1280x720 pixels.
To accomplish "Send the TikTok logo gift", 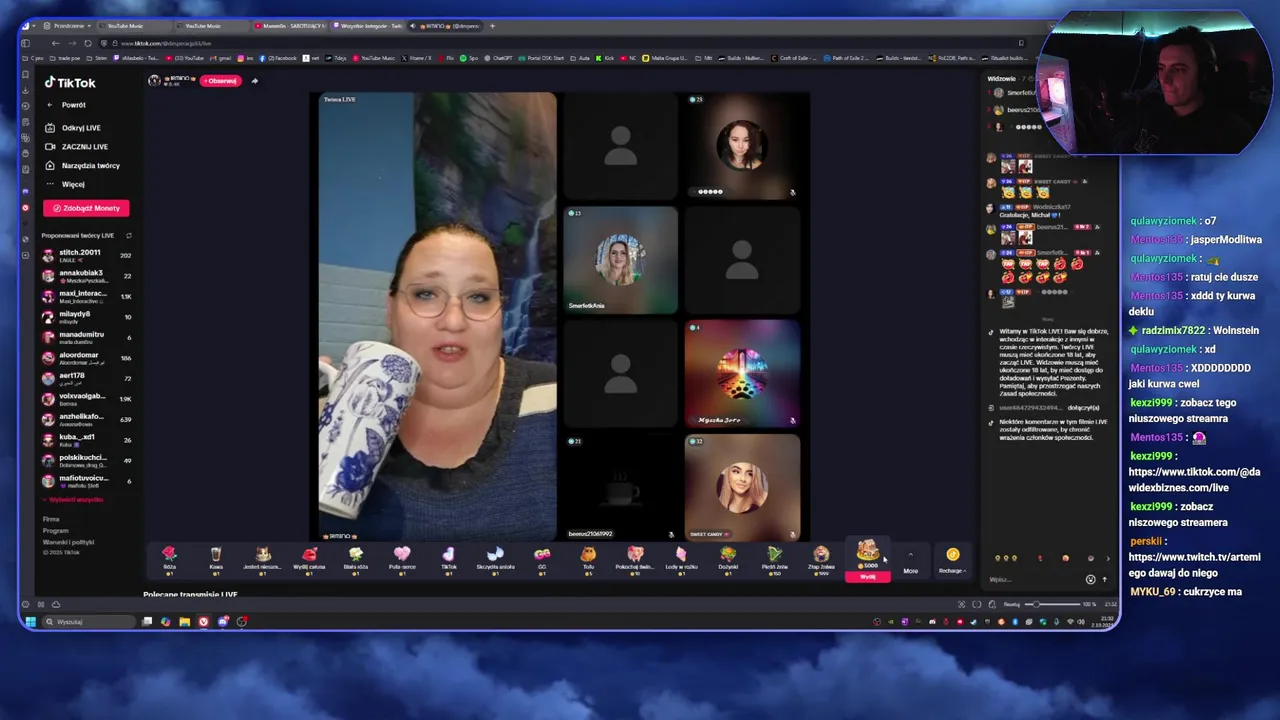I will pos(448,559).
